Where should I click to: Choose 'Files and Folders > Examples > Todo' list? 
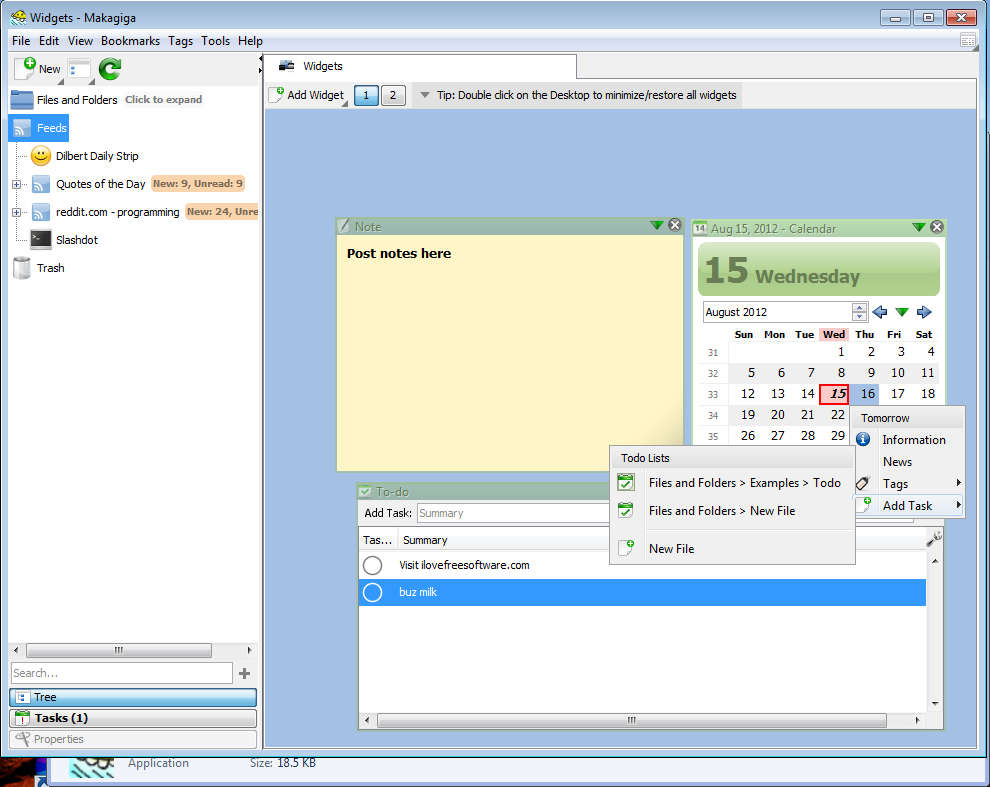(x=732, y=483)
